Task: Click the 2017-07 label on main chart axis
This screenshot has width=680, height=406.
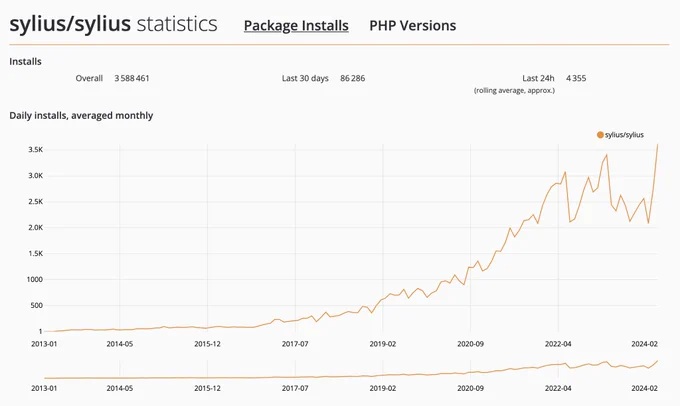Action: click(295, 344)
